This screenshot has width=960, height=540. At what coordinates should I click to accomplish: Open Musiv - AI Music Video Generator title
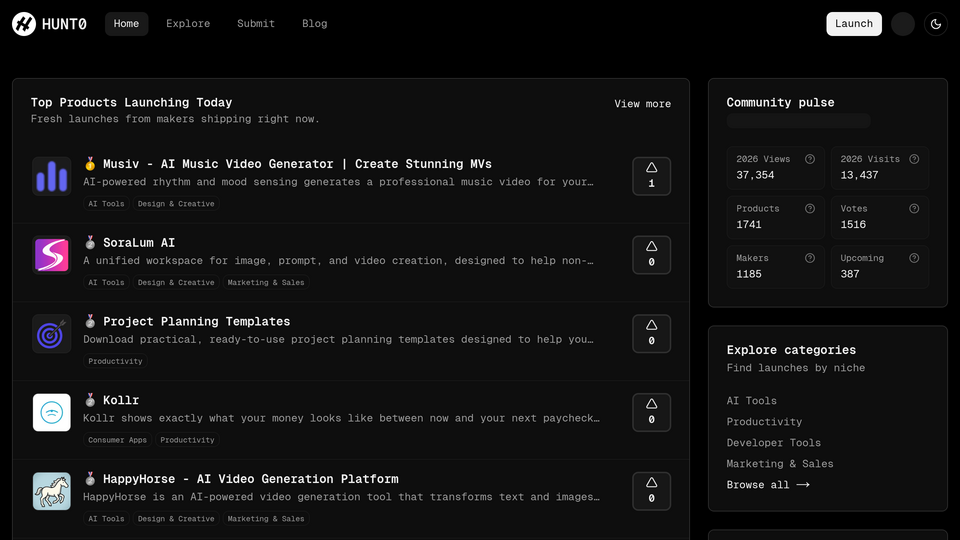[x=297, y=164]
